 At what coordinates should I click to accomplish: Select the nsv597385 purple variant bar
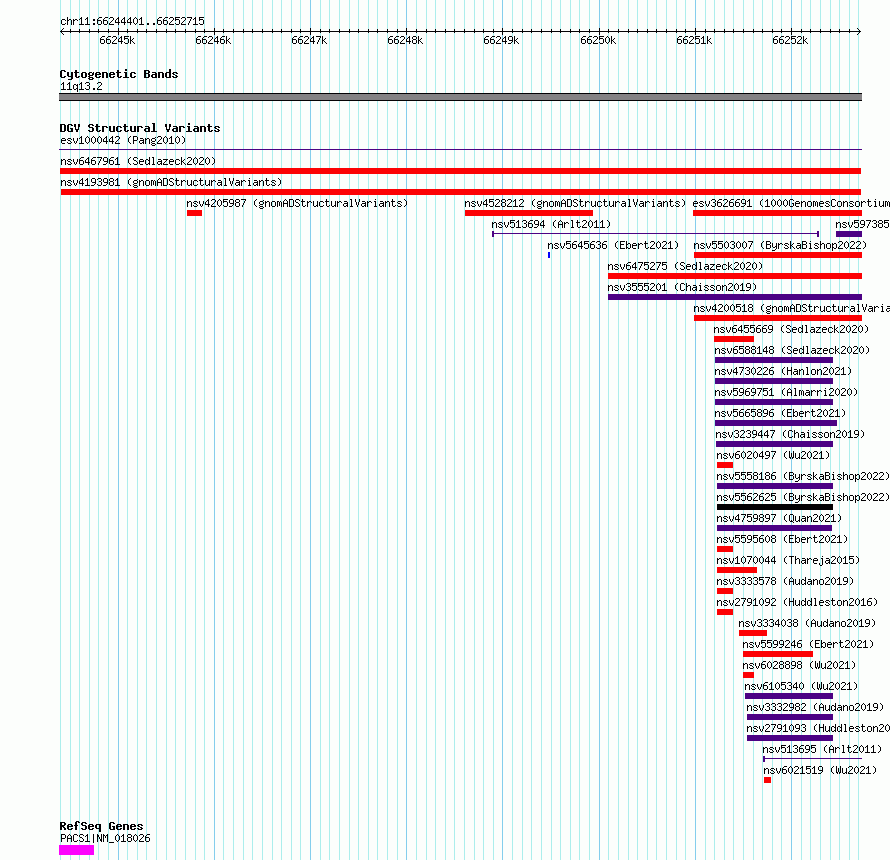(x=849, y=234)
